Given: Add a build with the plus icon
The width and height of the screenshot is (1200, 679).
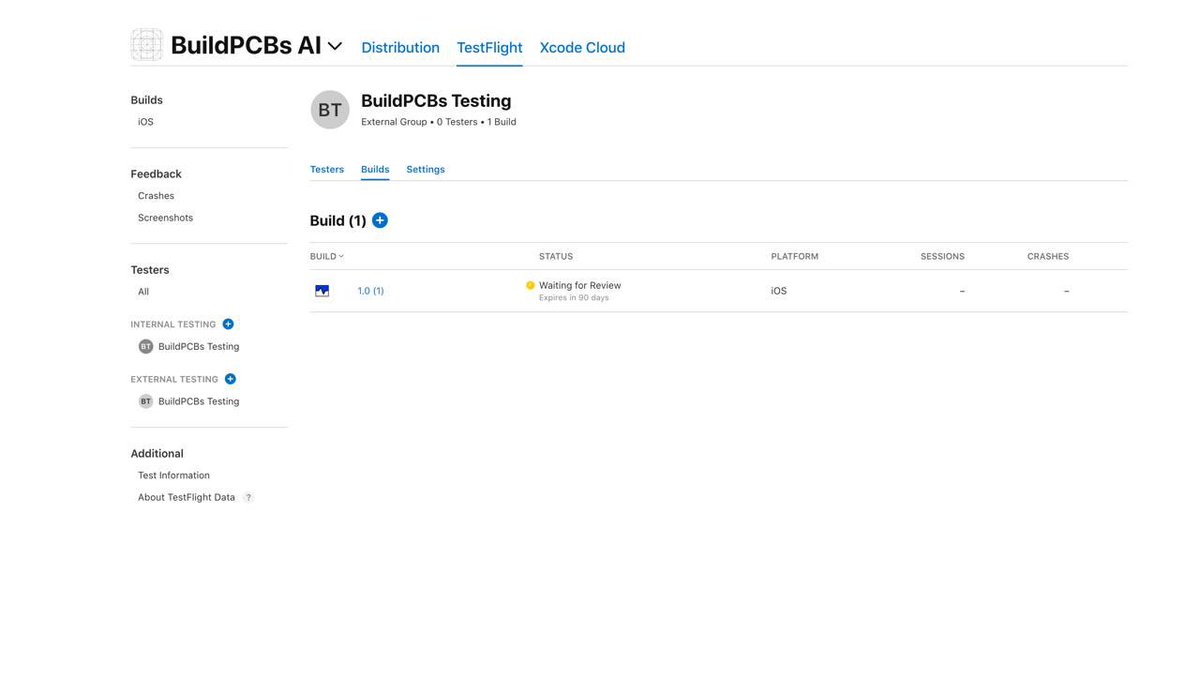Looking at the screenshot, I should click(380, 220).
